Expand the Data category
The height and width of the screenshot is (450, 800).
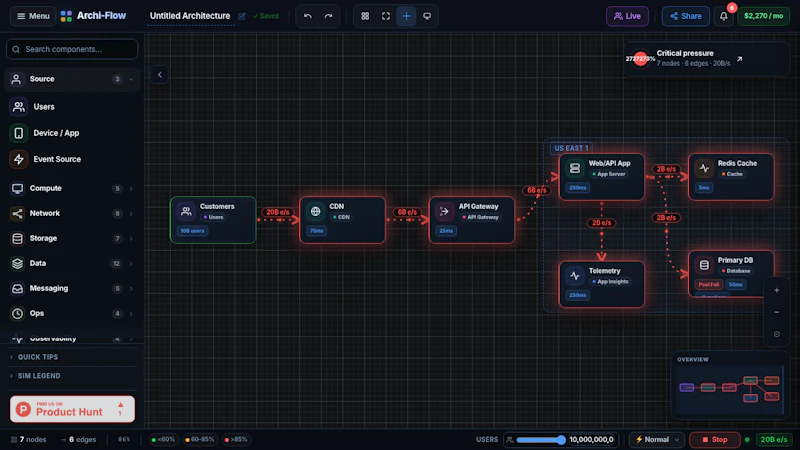tap(72, 263)
